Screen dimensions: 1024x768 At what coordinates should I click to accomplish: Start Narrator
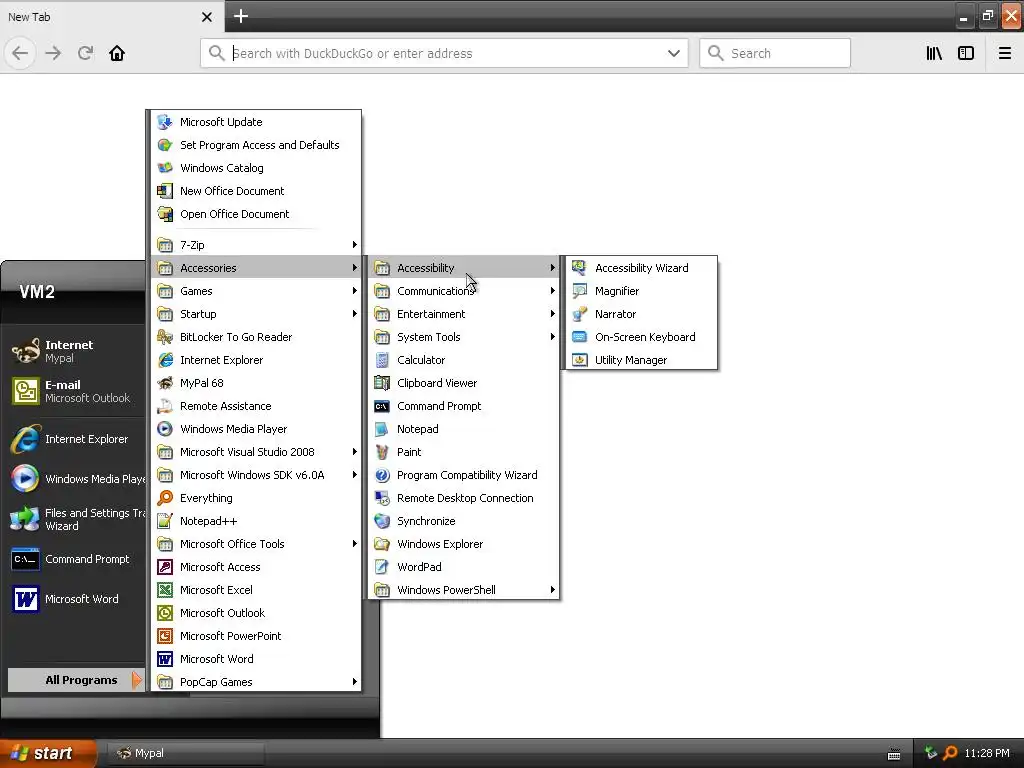tap(642, 314)
